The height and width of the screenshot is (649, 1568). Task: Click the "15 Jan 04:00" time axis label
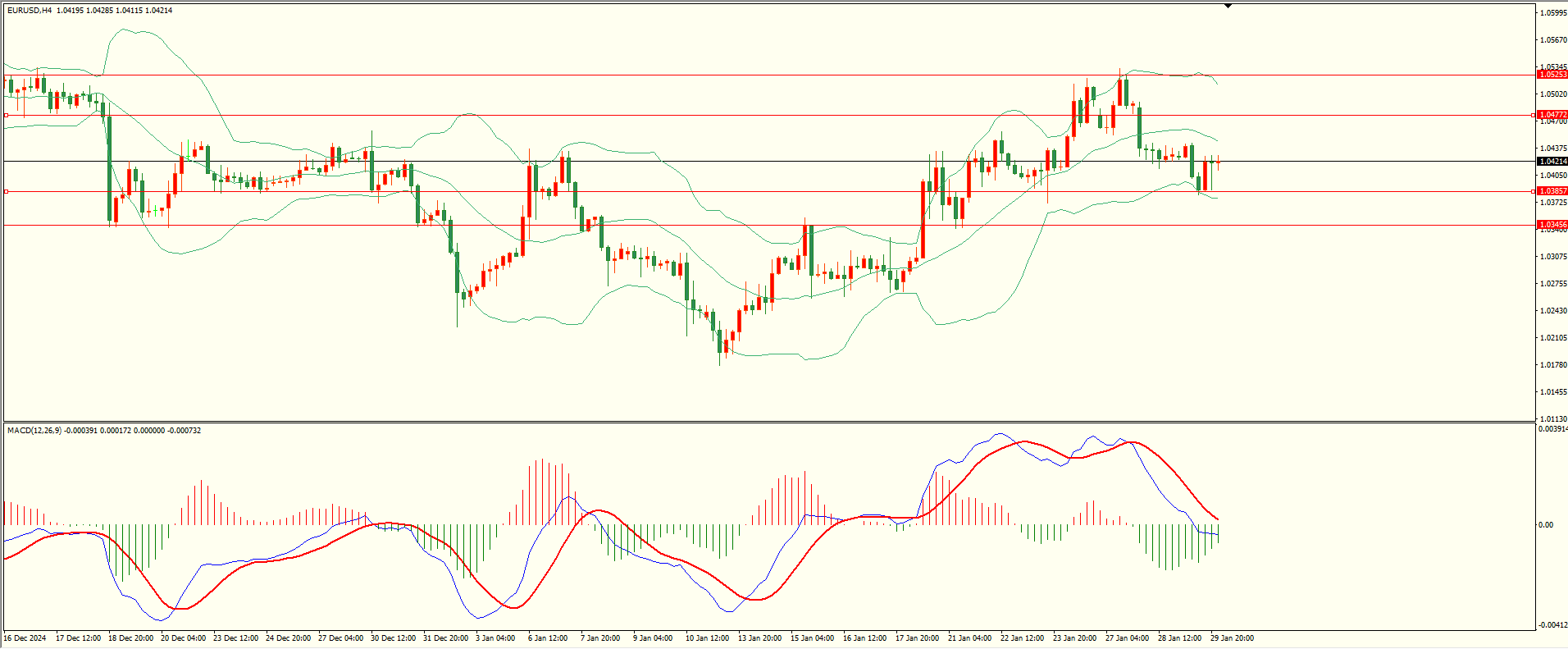[x=813, y=638]
